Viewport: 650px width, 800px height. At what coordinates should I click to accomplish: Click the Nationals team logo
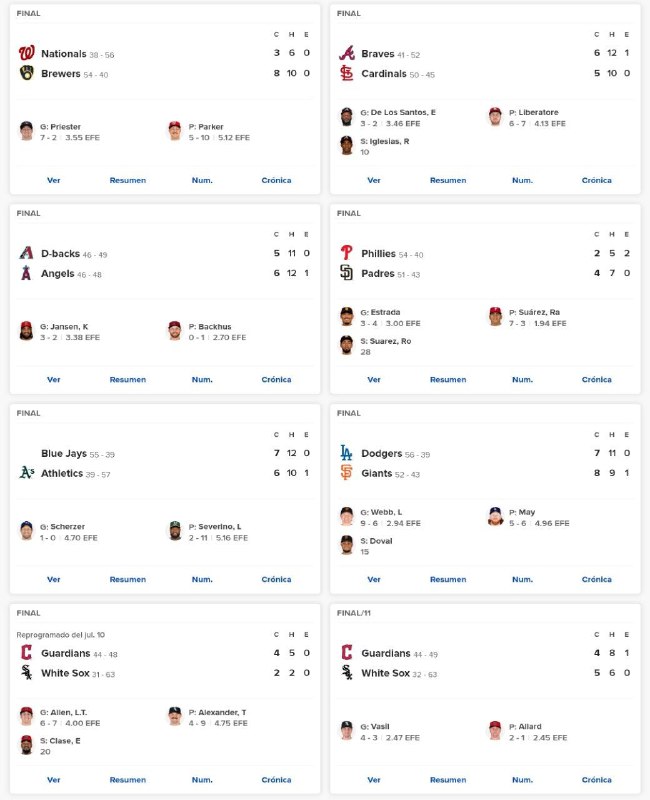[27, 53]
